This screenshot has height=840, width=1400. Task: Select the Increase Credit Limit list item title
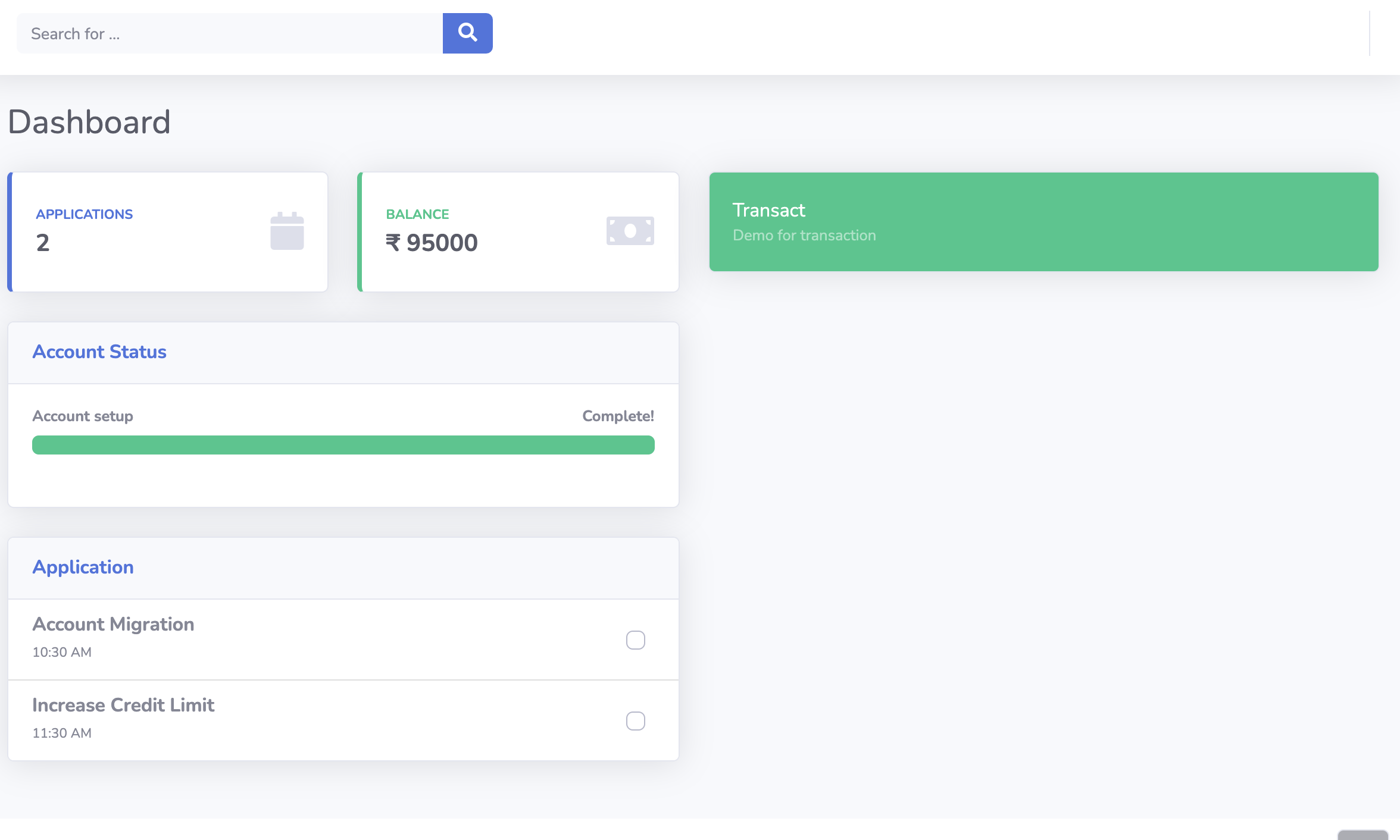[123, 705]
